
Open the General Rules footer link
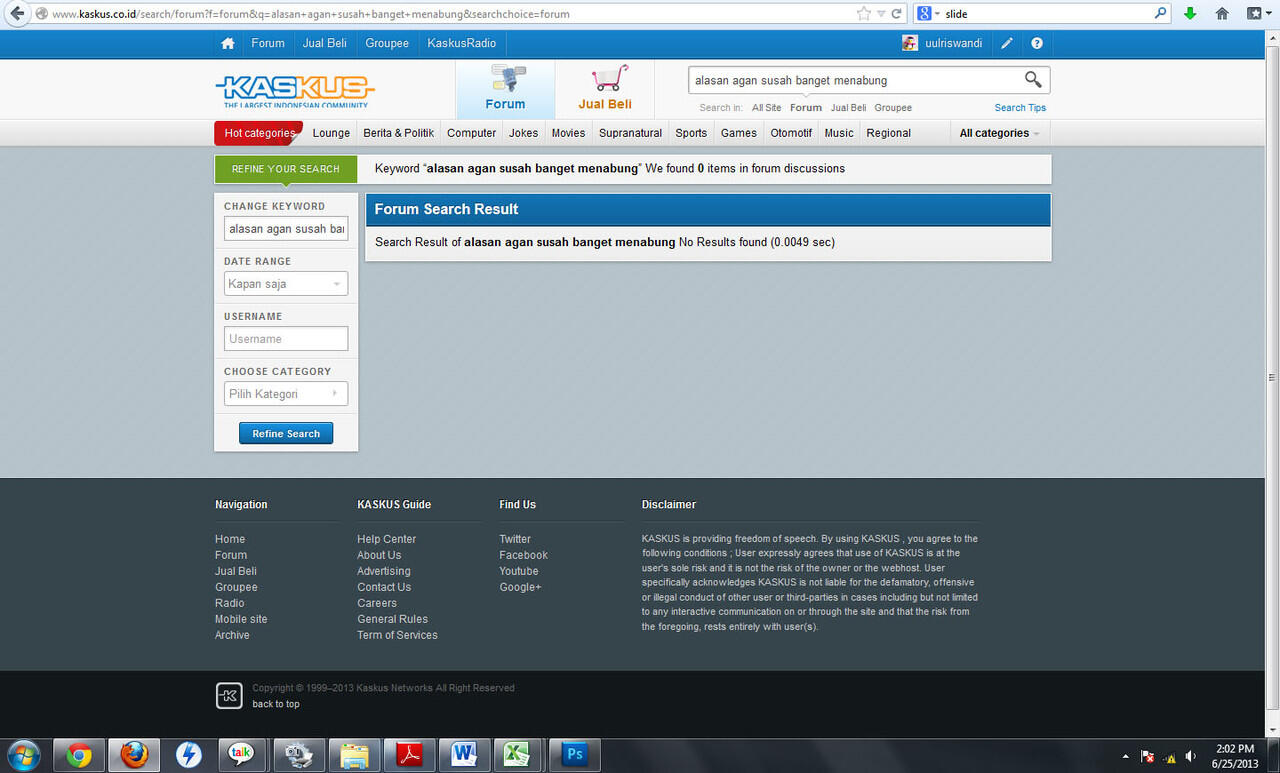(392, 619)
